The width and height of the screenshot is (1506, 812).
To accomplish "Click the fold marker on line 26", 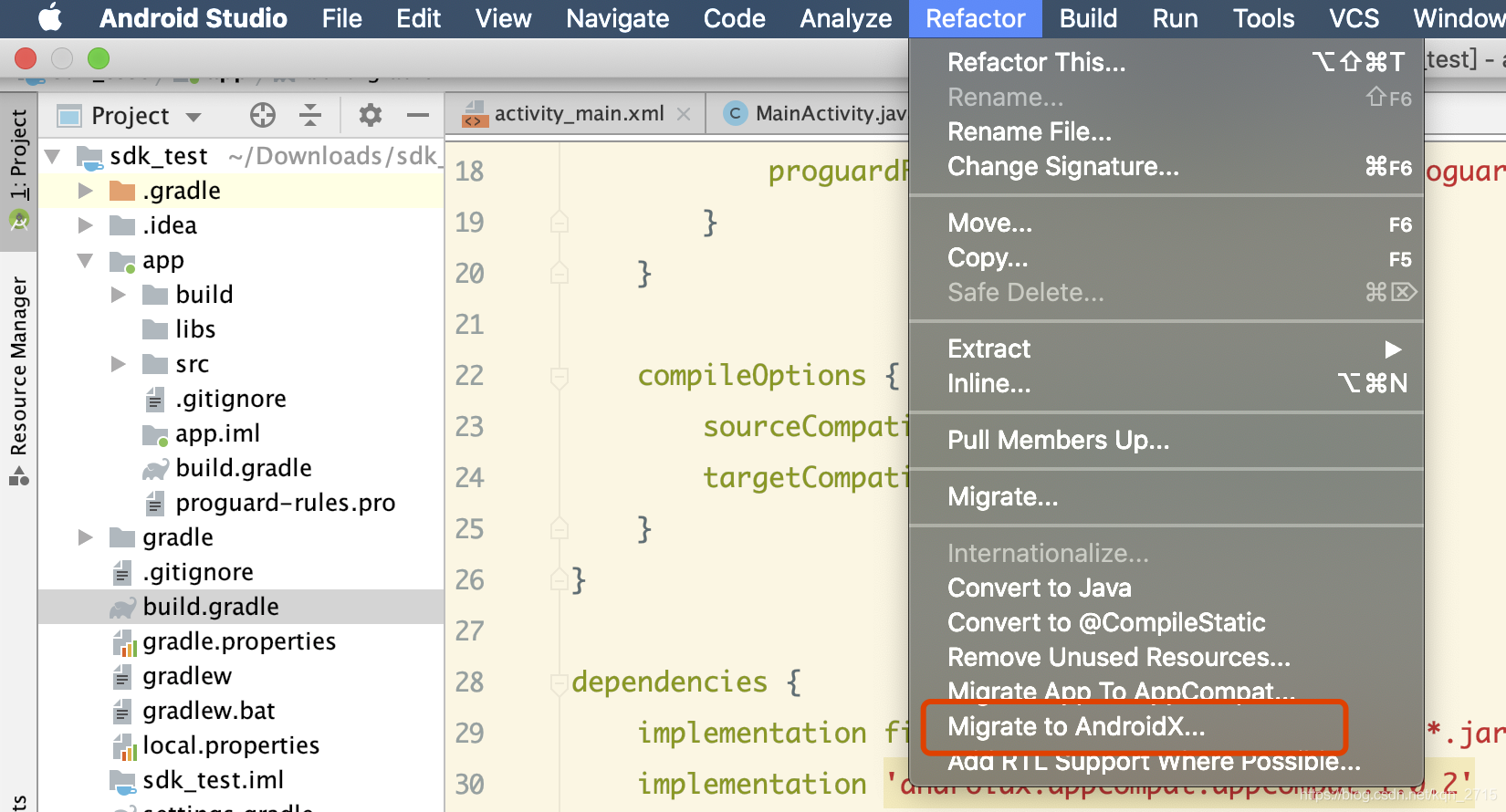I will pyautogui.click(x=560, y=579).
